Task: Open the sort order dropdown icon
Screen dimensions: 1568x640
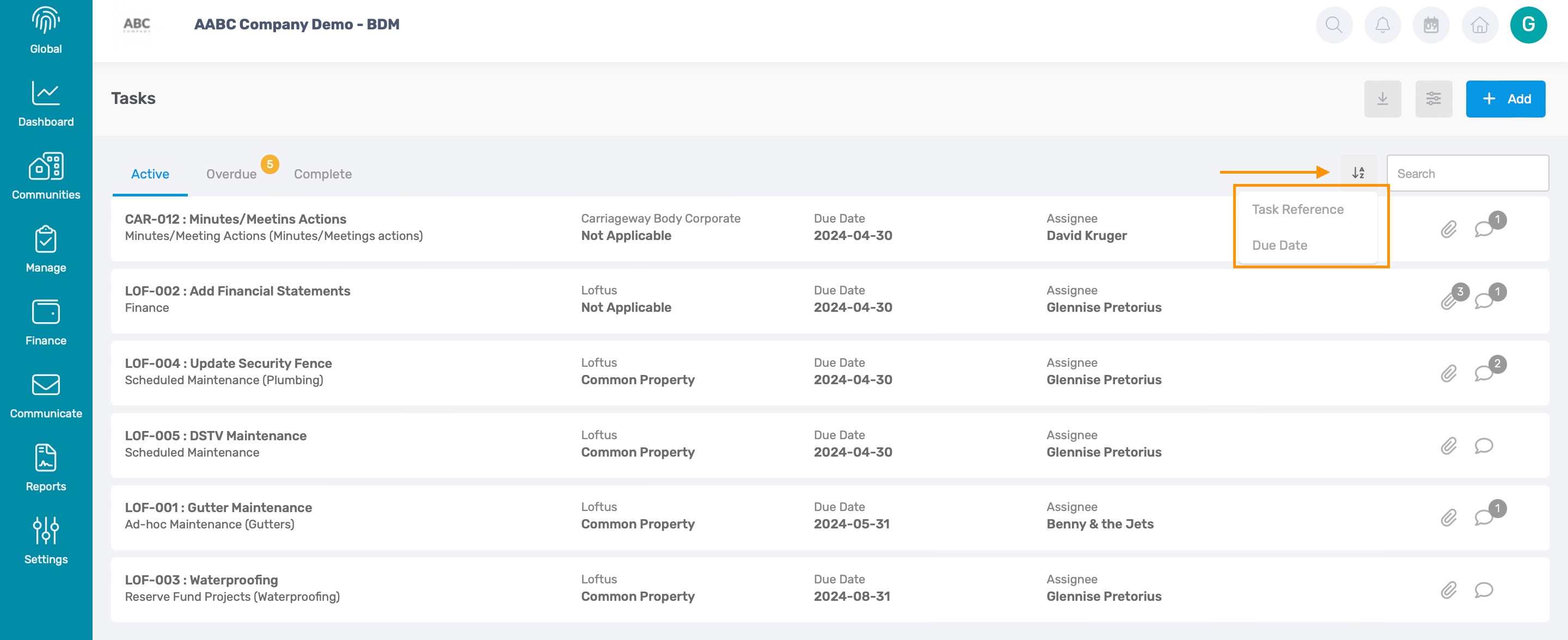Action: (x=1358, y=173)
